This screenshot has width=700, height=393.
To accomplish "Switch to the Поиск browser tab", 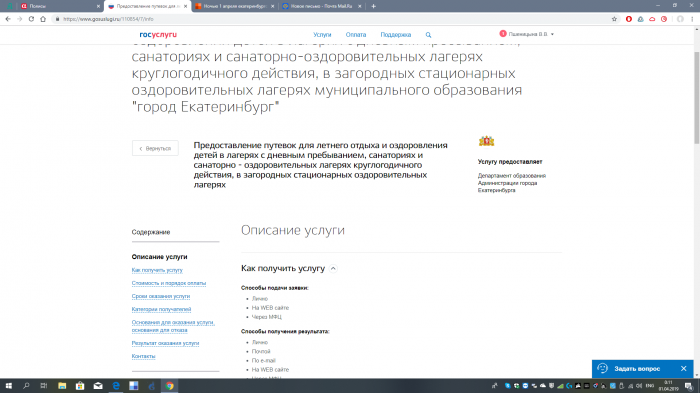I will (60, 6).
